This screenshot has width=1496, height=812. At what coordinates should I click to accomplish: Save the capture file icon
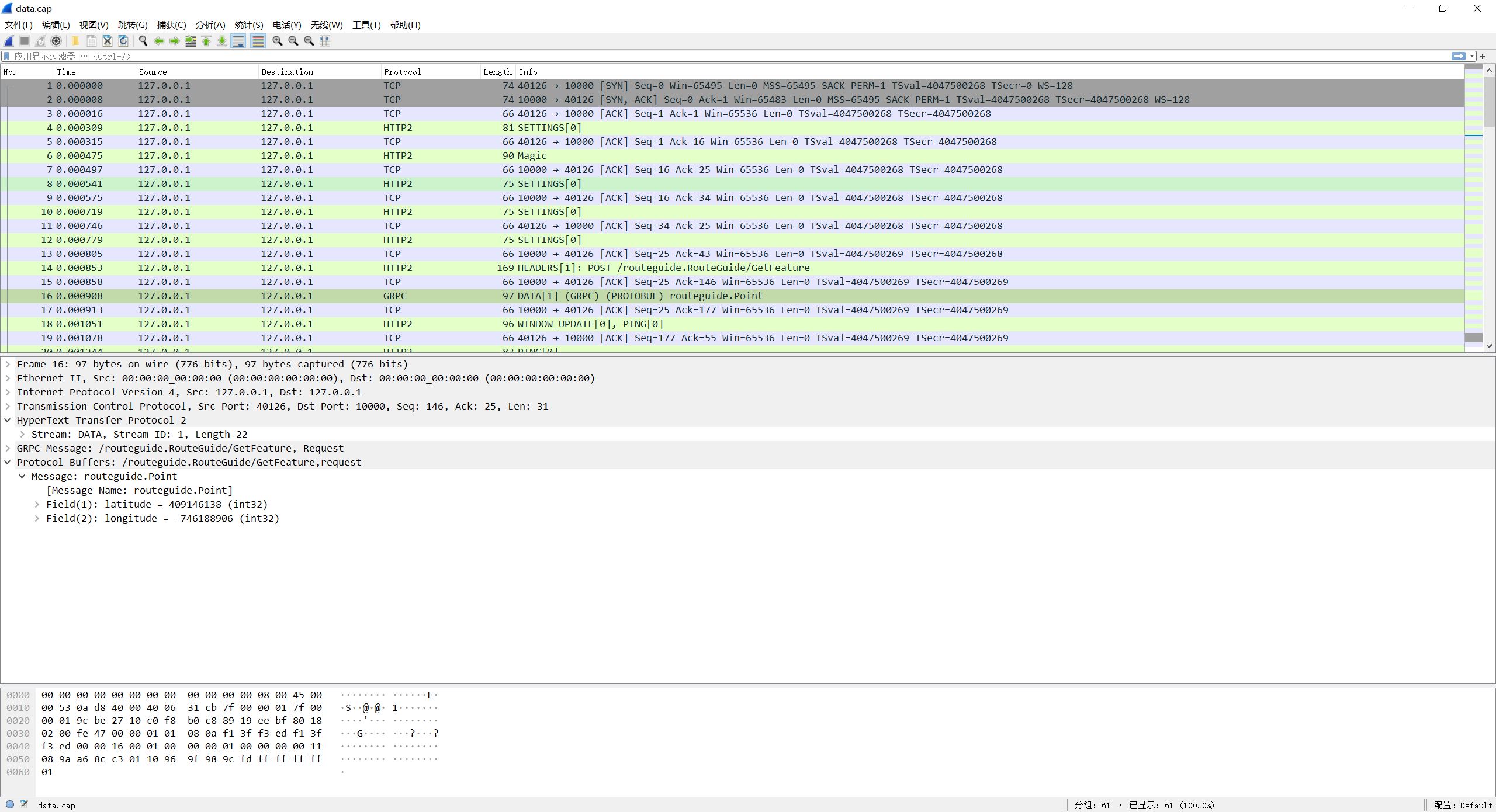coord(91,41)
